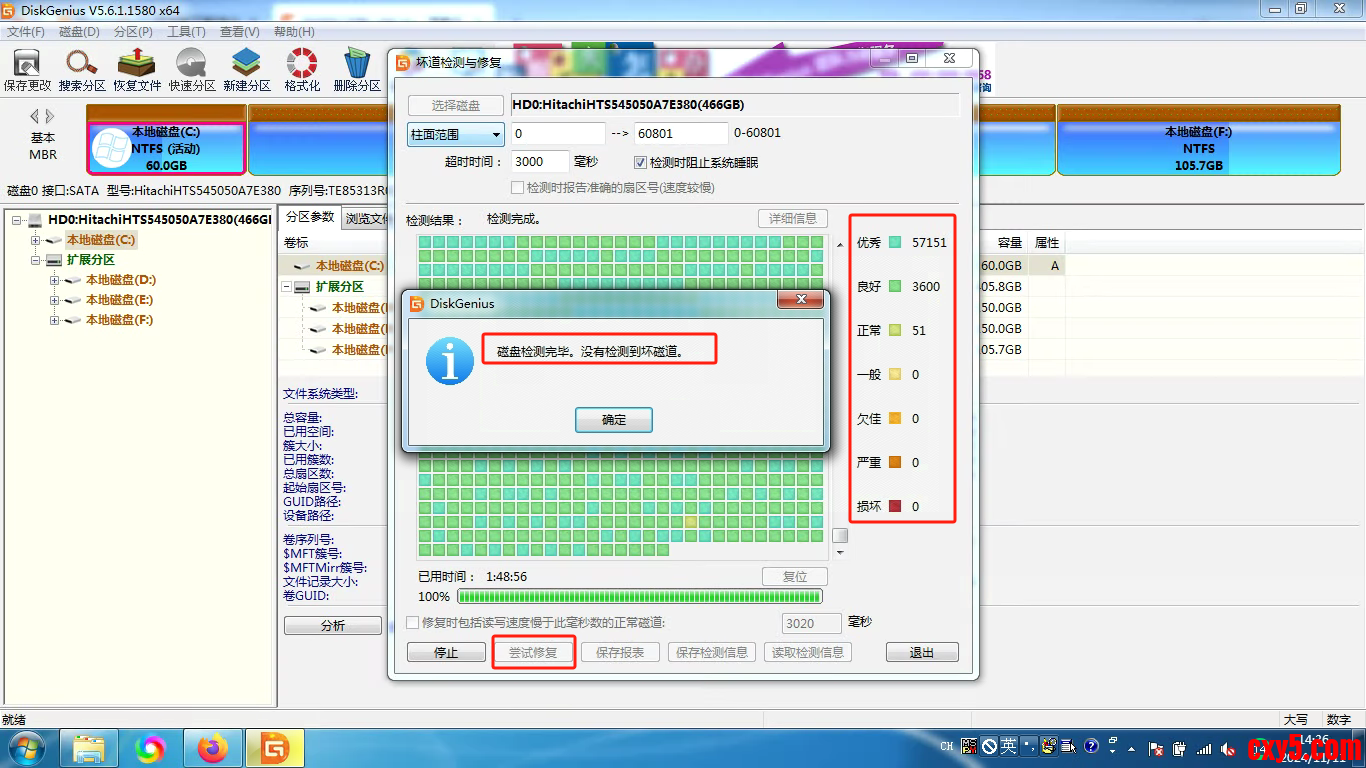Enable 检测时报告准确的扇区号 checkbox

(517, 187)
